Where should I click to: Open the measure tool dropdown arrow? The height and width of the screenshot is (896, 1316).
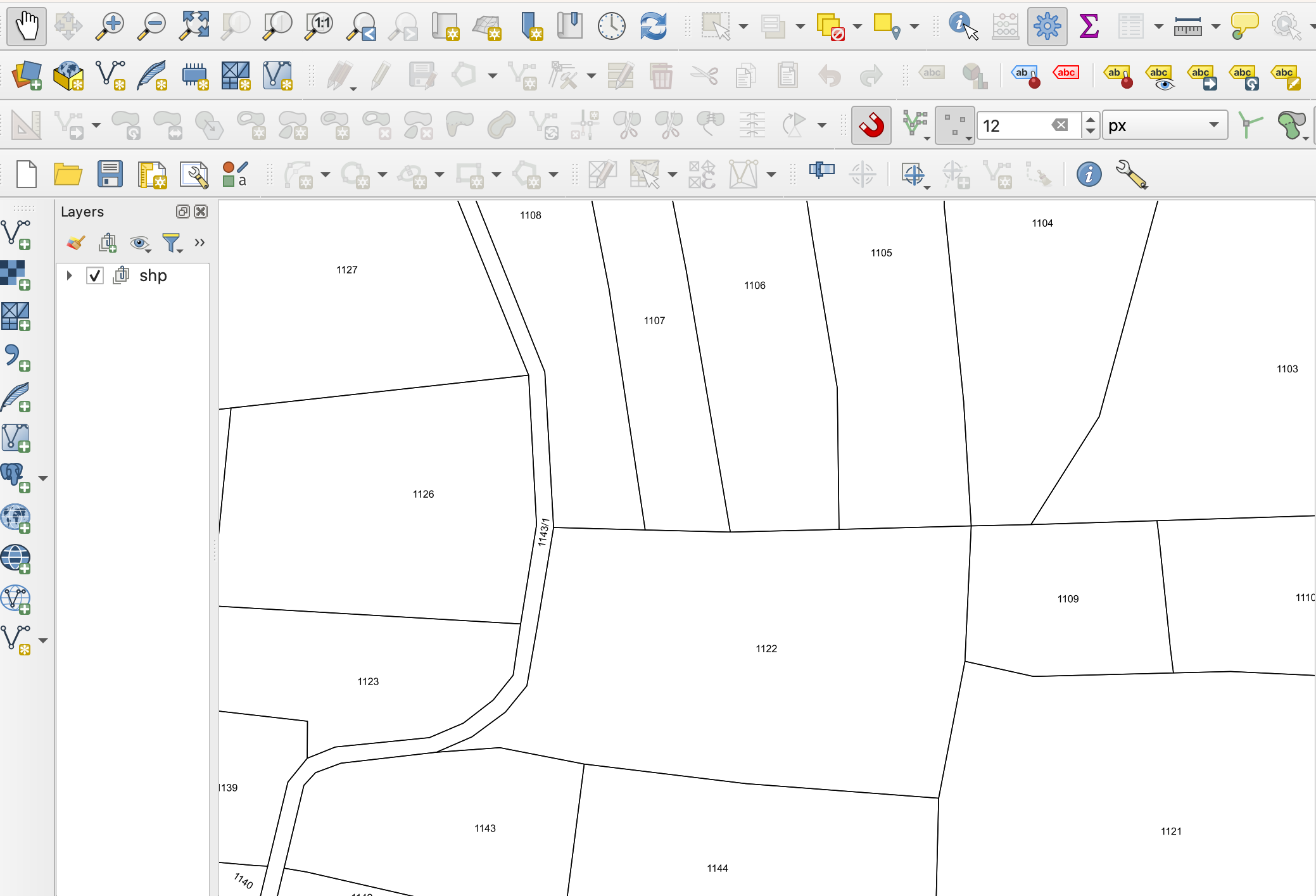pos(1215,27)
